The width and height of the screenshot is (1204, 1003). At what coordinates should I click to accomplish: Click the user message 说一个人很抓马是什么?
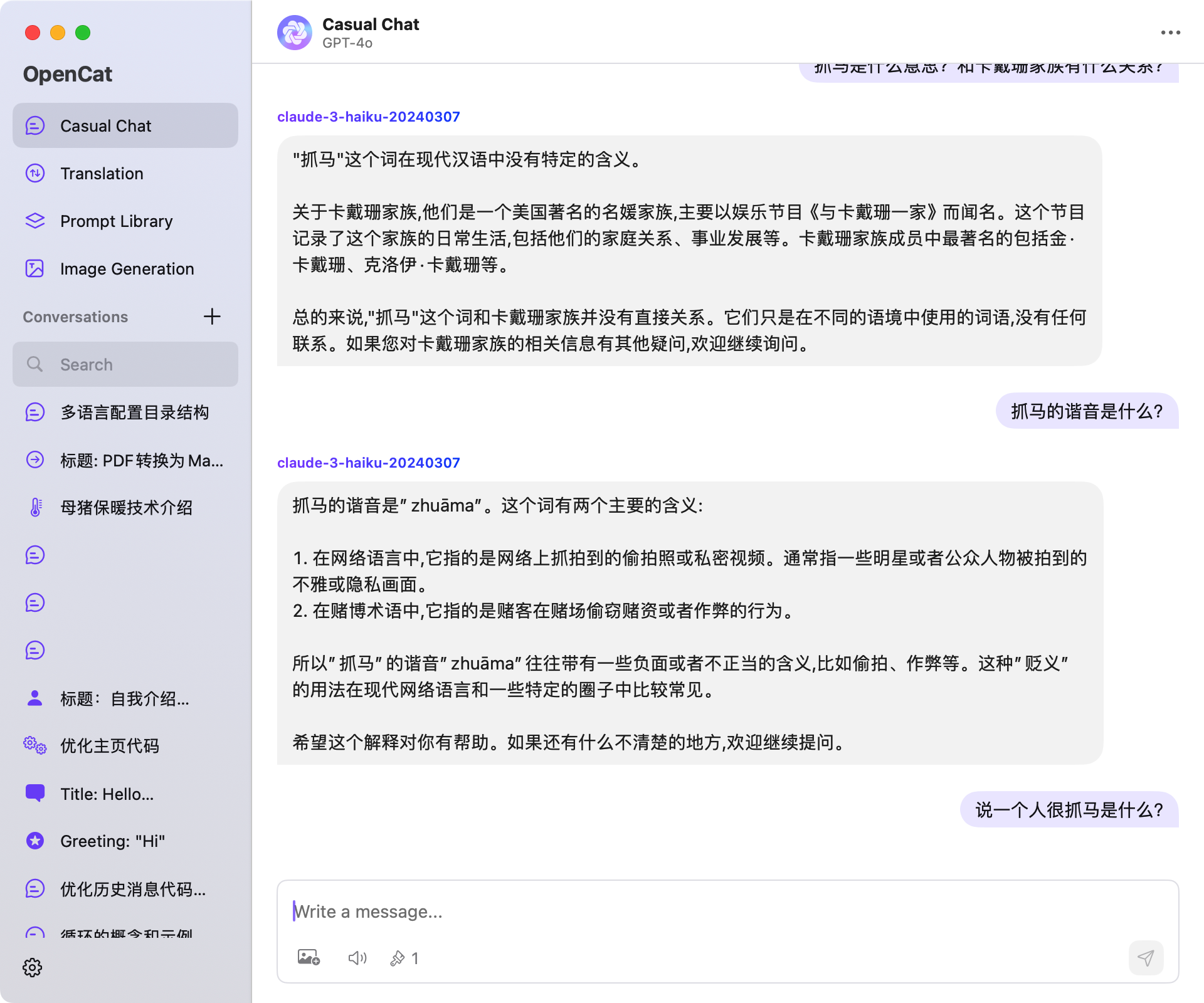(x=1070, y=810)
